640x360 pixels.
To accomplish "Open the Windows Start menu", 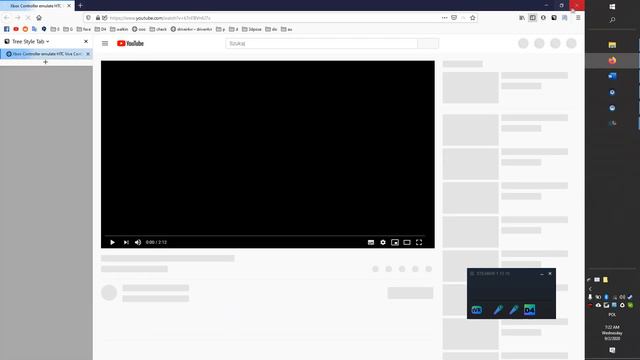I will (x=612, y=7).
